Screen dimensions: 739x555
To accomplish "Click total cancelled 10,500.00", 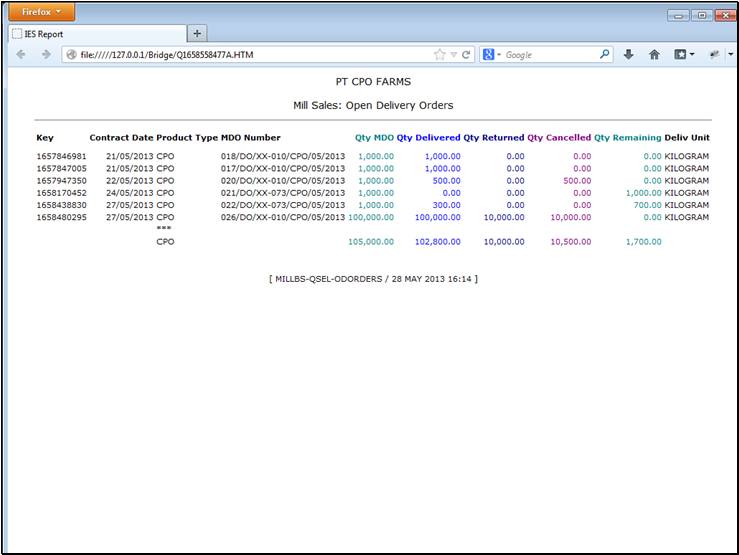I will click(x=571, y=242).
